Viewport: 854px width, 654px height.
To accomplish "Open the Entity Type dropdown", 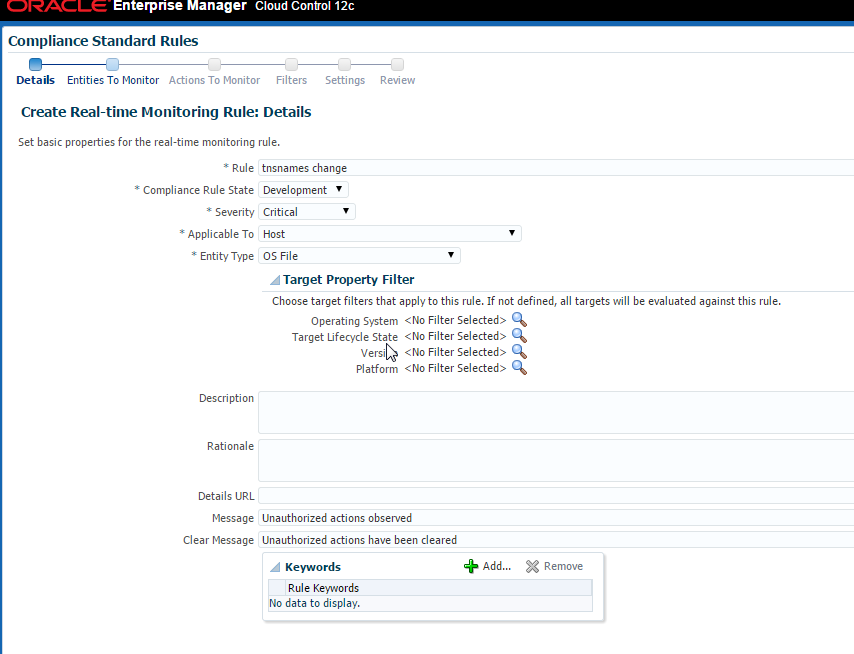I will click(x=359, y=255).
